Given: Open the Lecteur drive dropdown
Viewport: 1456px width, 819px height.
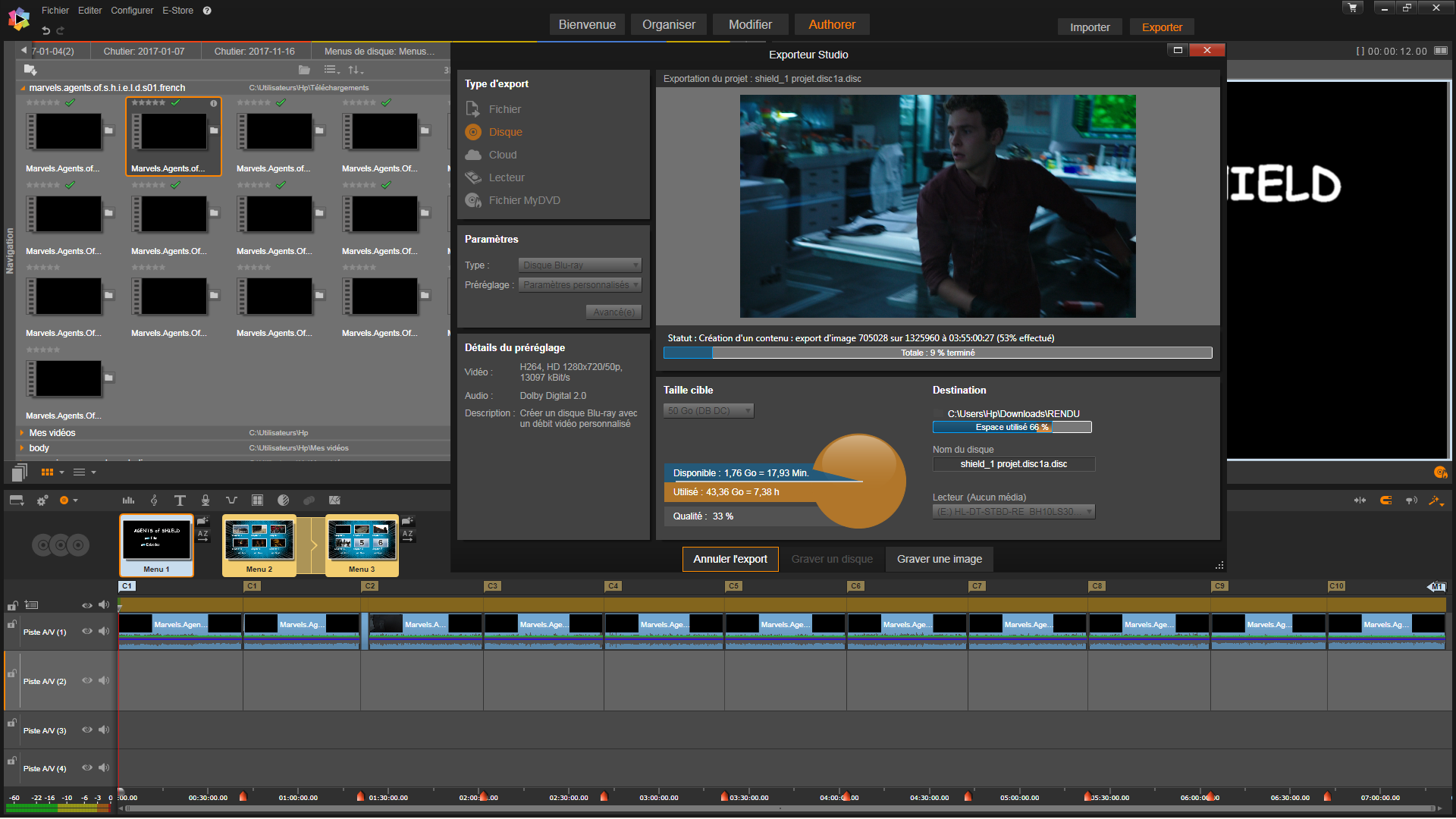Looking at the screenshot, I should coord(1013,512).
